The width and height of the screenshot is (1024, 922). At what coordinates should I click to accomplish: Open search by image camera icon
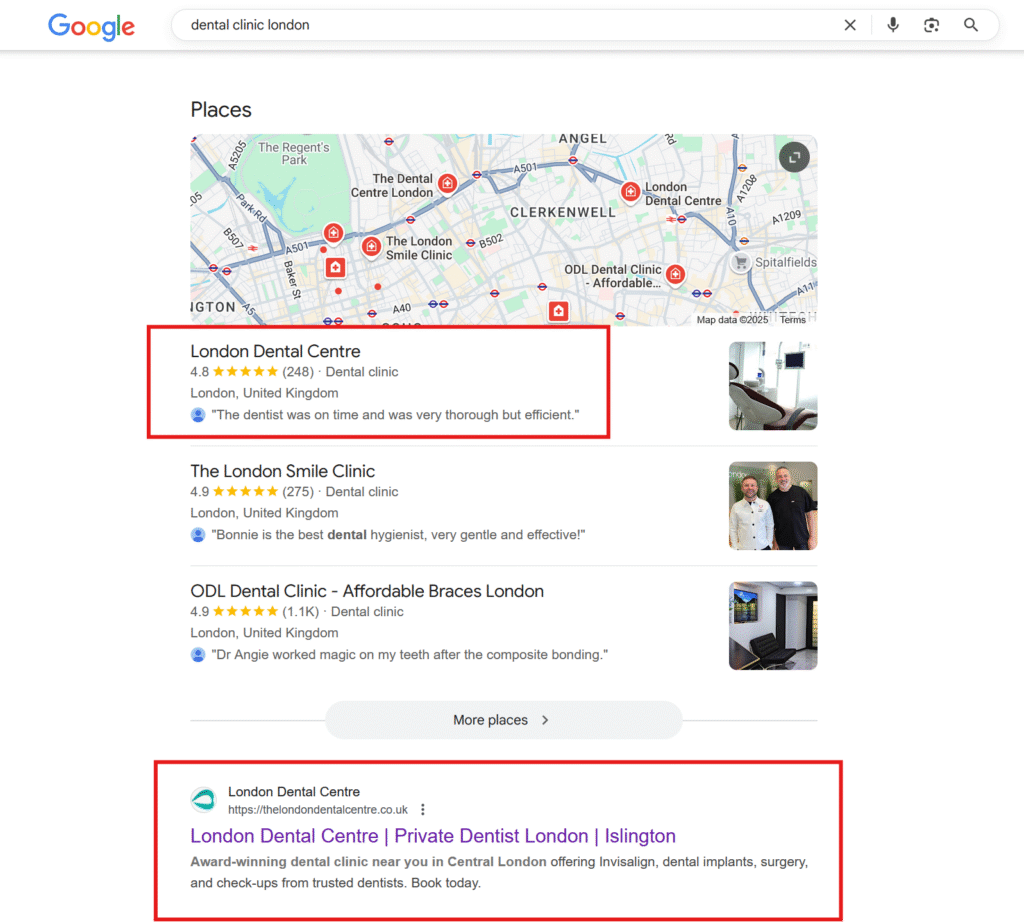931,25
